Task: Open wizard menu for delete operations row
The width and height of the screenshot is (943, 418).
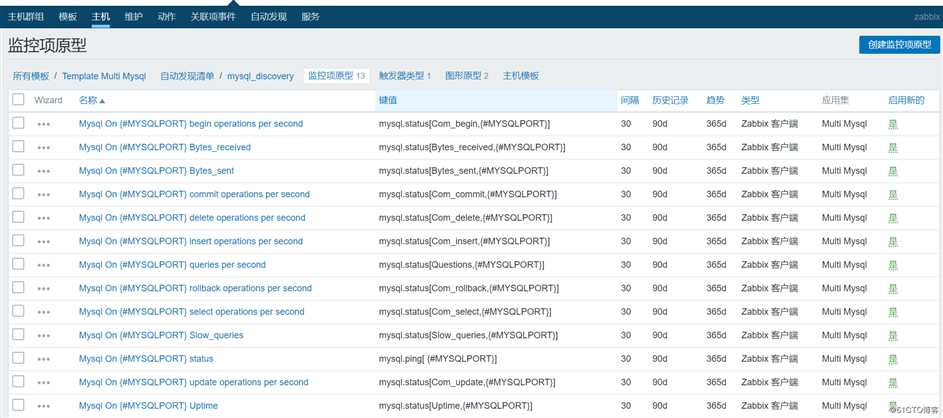Action: [x=43, y=218]
